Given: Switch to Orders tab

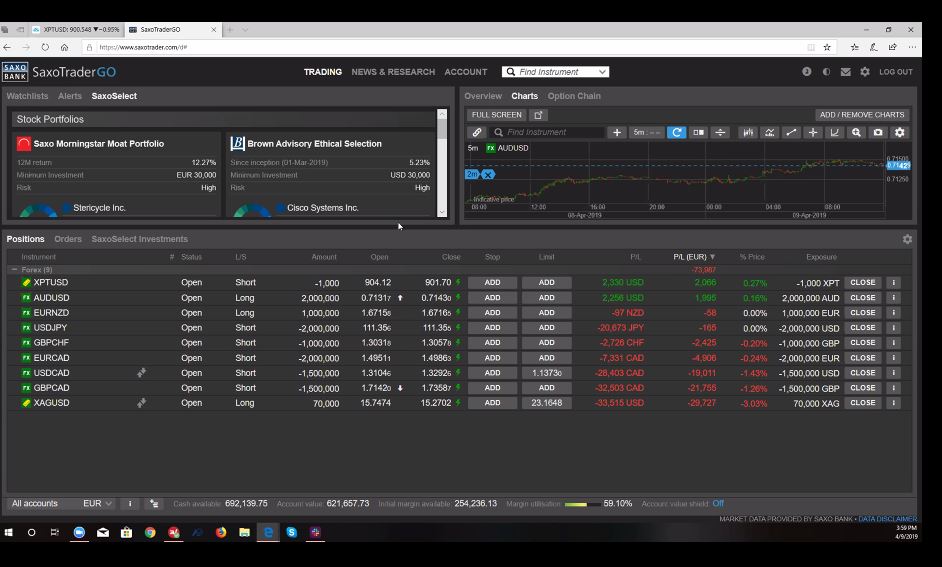Looking at the screenshot, I should point(68,239).
